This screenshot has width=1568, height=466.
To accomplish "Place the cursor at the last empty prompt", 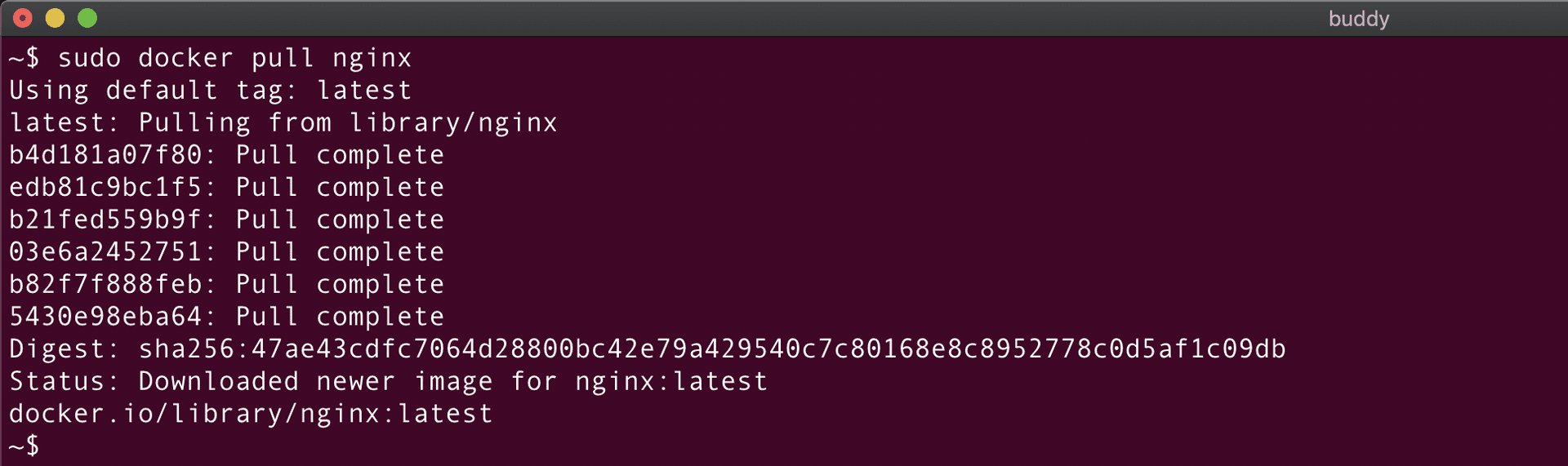I will point(51,446).
